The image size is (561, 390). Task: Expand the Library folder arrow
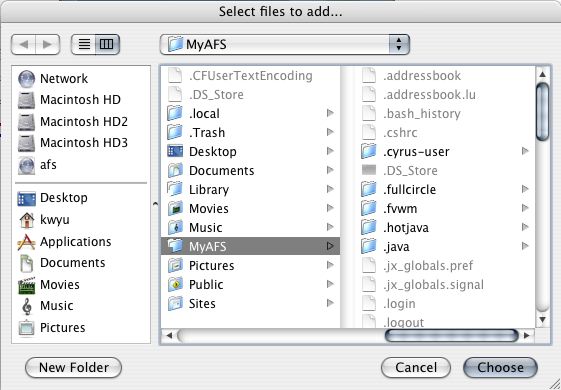pos(330,189)
